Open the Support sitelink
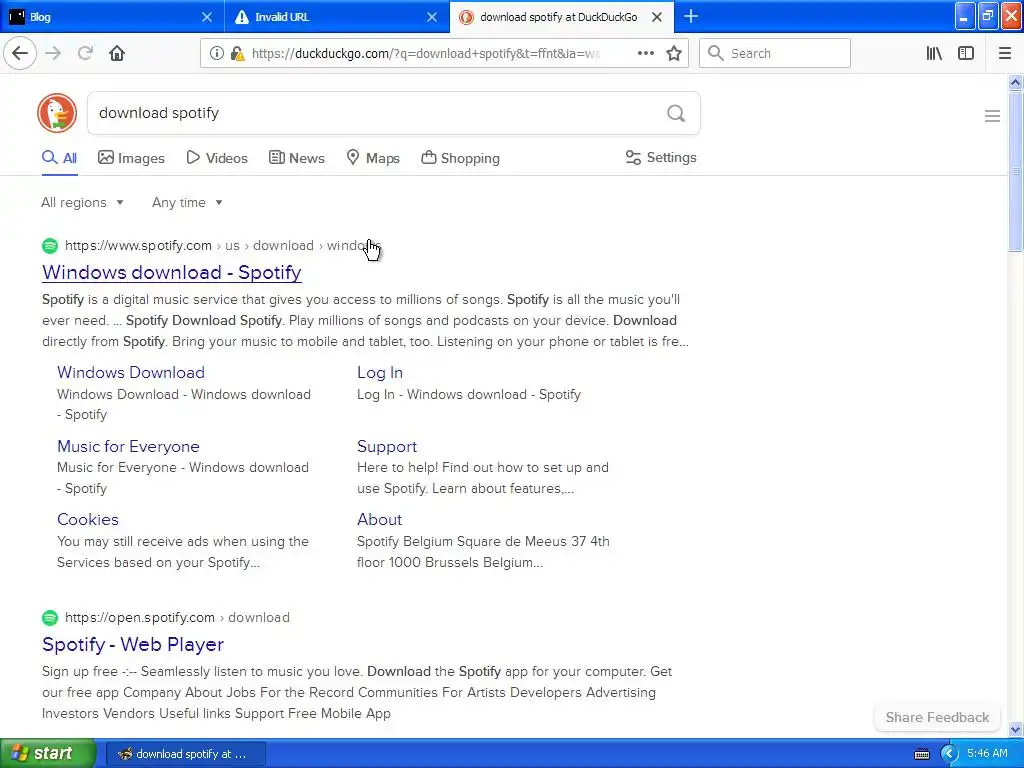Image resolution: width=1024 pixels, height=768 pixels. tap(387, 446)
